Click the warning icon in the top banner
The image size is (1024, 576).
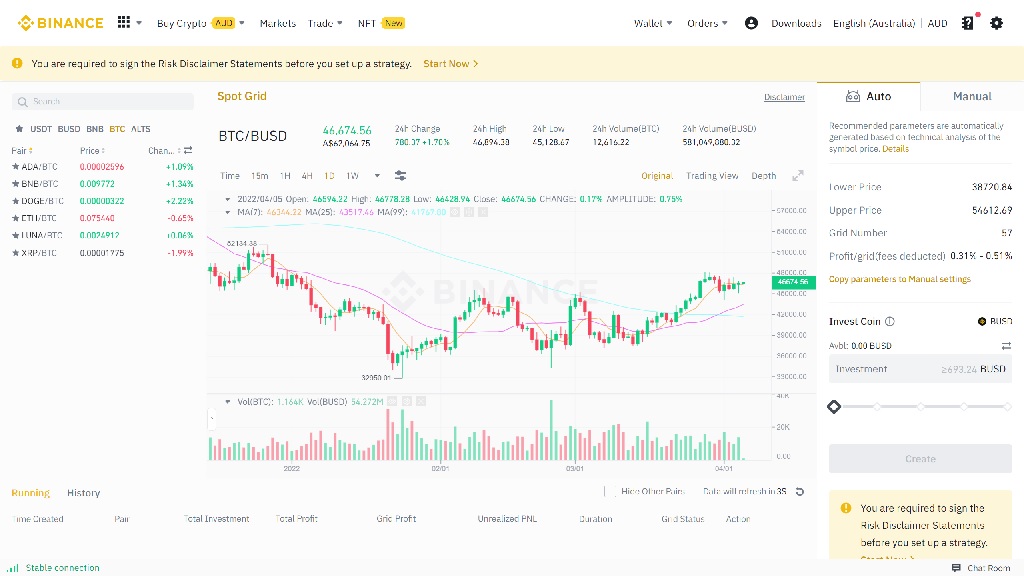click(17, 63)
